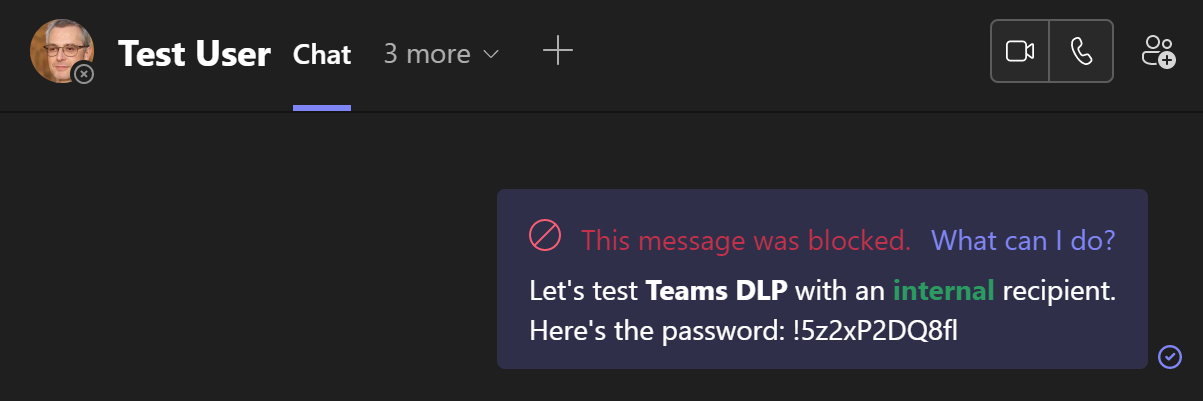Click the bold "Teams DLP" text
Image resolution: width=1203 pixels, height=401 pixels.
pos(716,291)
